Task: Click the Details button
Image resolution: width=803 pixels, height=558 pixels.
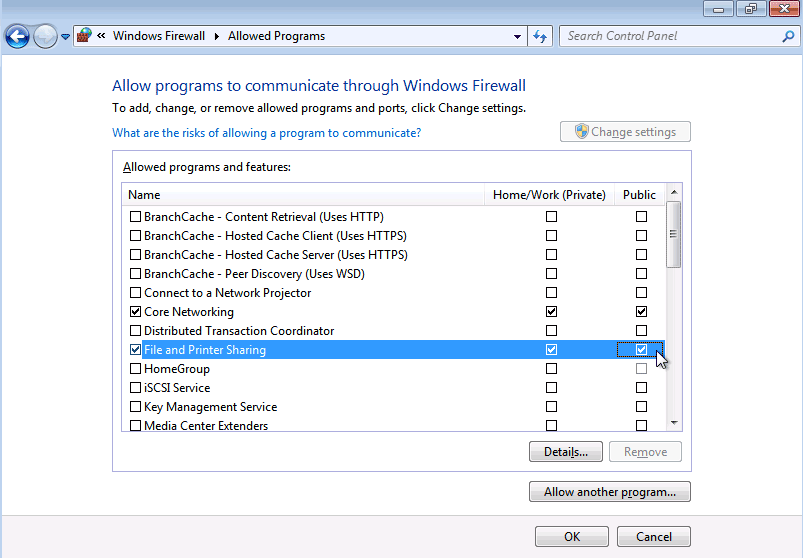Action: (565, 452)
